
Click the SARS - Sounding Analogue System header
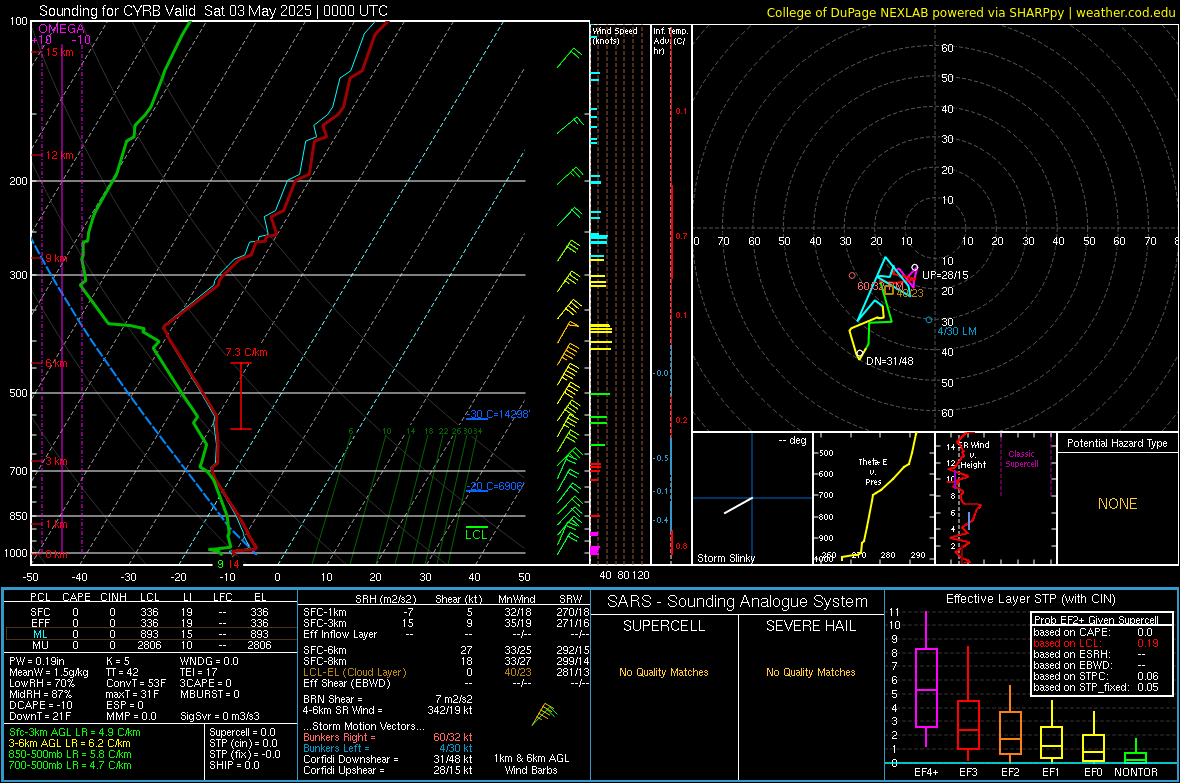coord(738,602)
